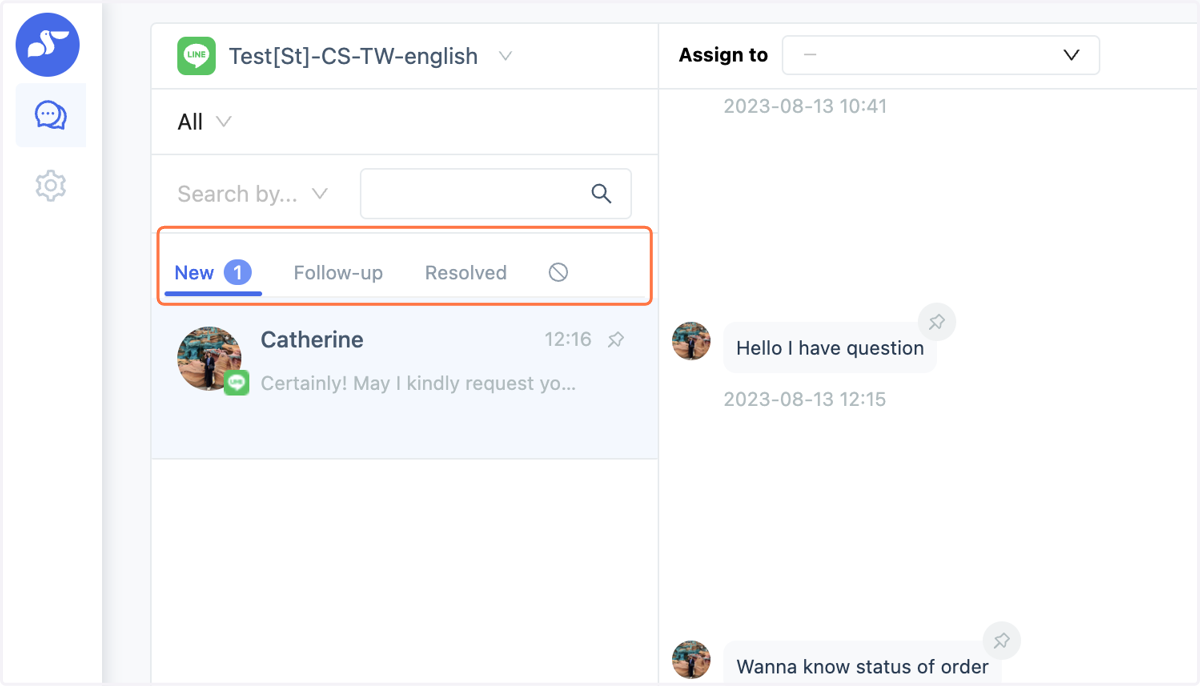Click the small LINE badge on Catherine's avatar
1200x686 pixels.
pos(236,382)
